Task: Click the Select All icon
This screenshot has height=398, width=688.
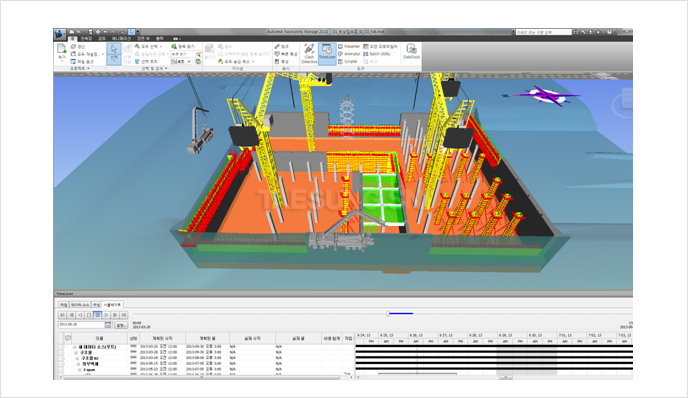Action: coord(137,46)
